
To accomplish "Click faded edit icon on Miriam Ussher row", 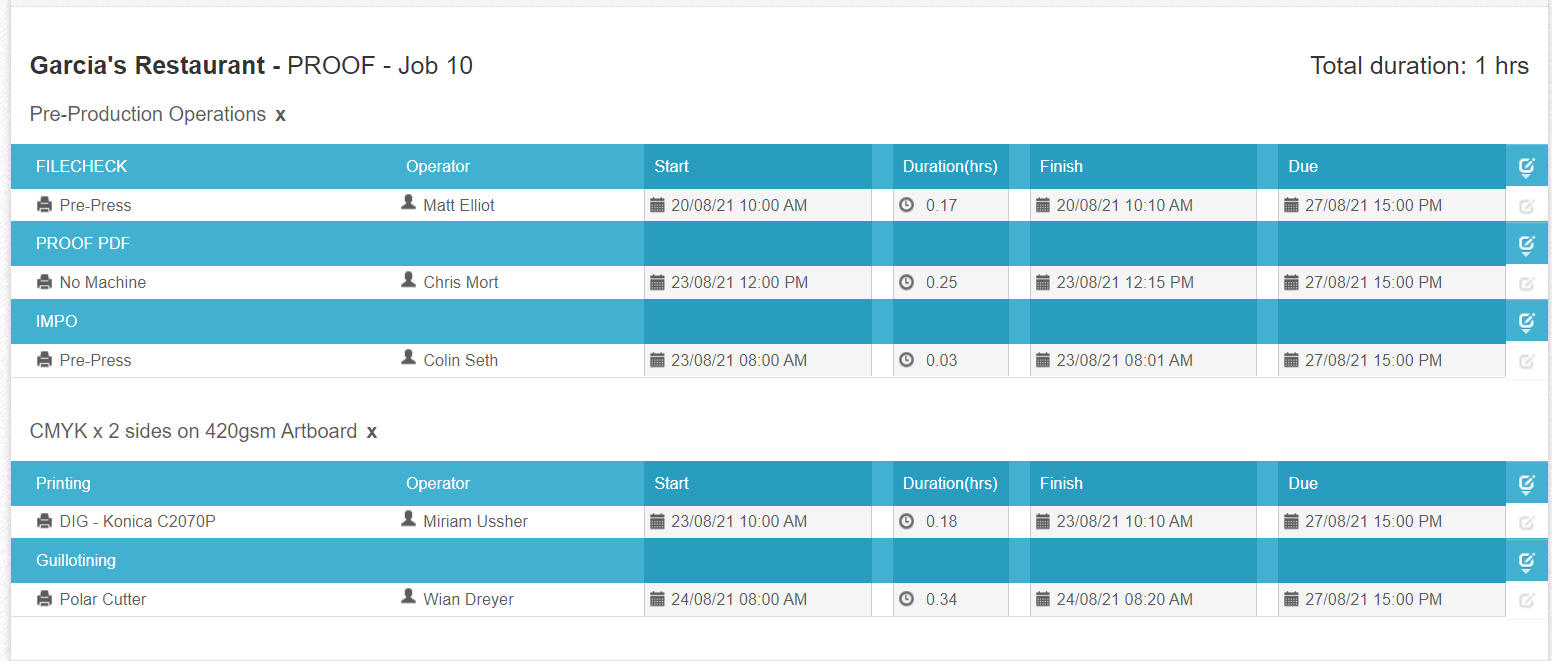I will 1526,522.
